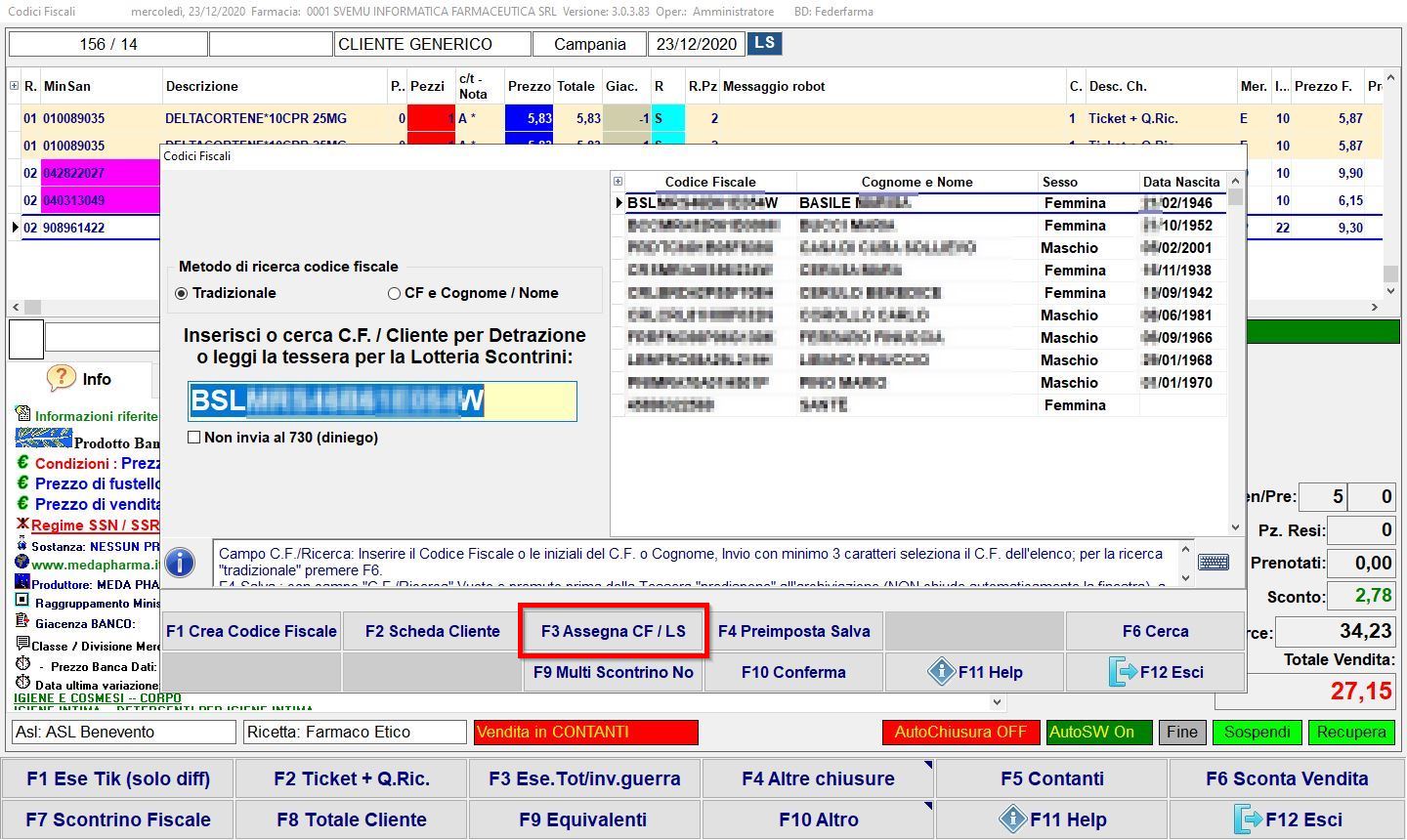Open the on-screen keyboard icon
The height and width of the screenshot is (840, 1407).
tap(1213, 563)
